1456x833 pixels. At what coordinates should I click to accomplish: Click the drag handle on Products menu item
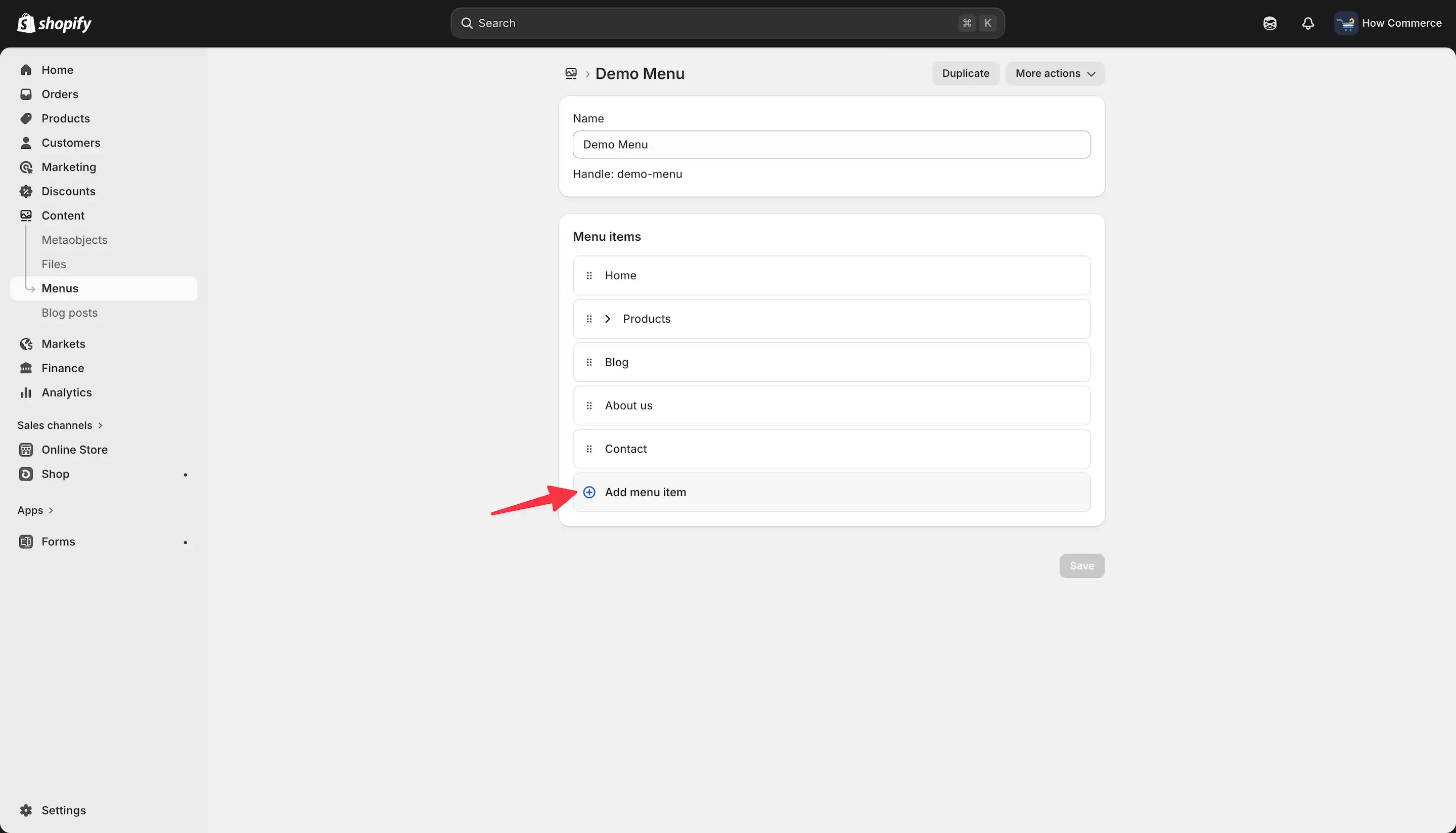pyautogui.click(x=589, y=319)
